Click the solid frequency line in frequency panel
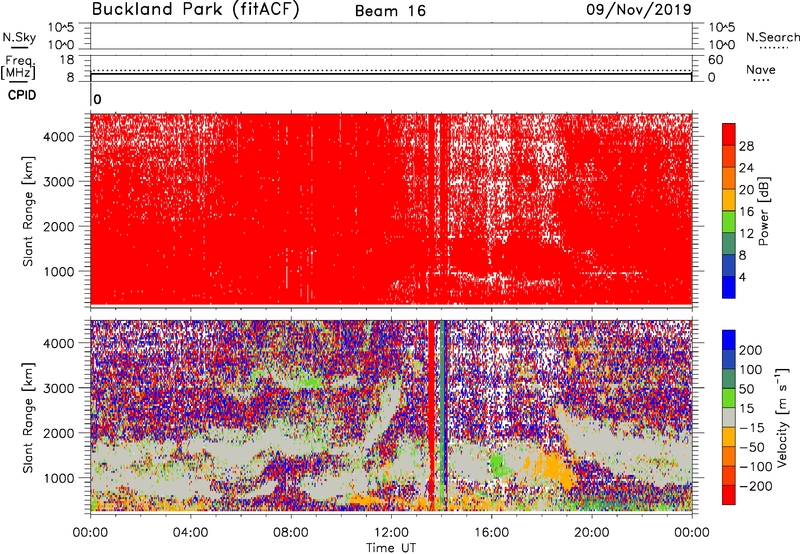800x554 pixels. point(391,74)
